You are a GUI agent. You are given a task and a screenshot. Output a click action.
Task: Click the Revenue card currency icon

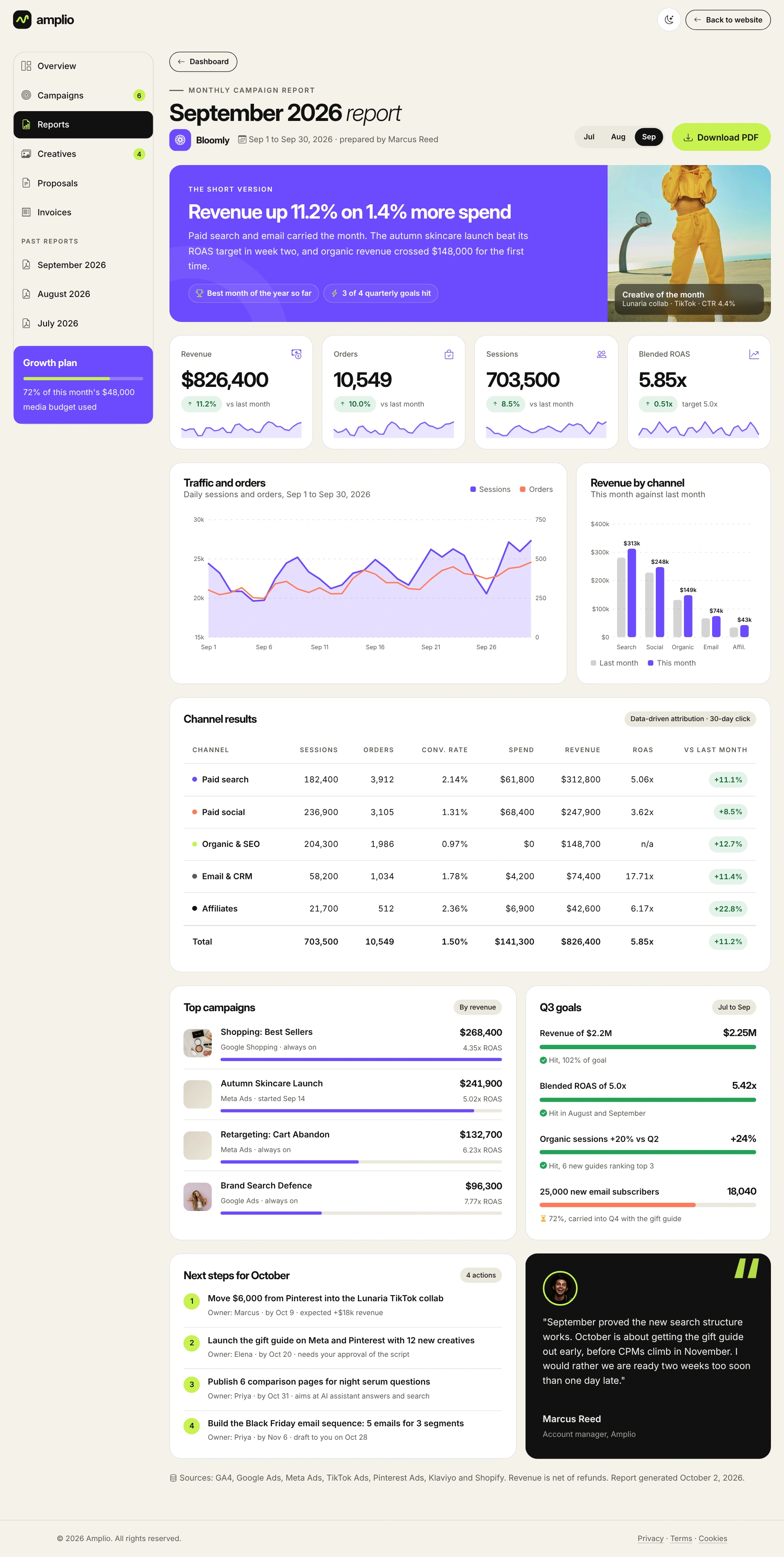click(296, 354)
